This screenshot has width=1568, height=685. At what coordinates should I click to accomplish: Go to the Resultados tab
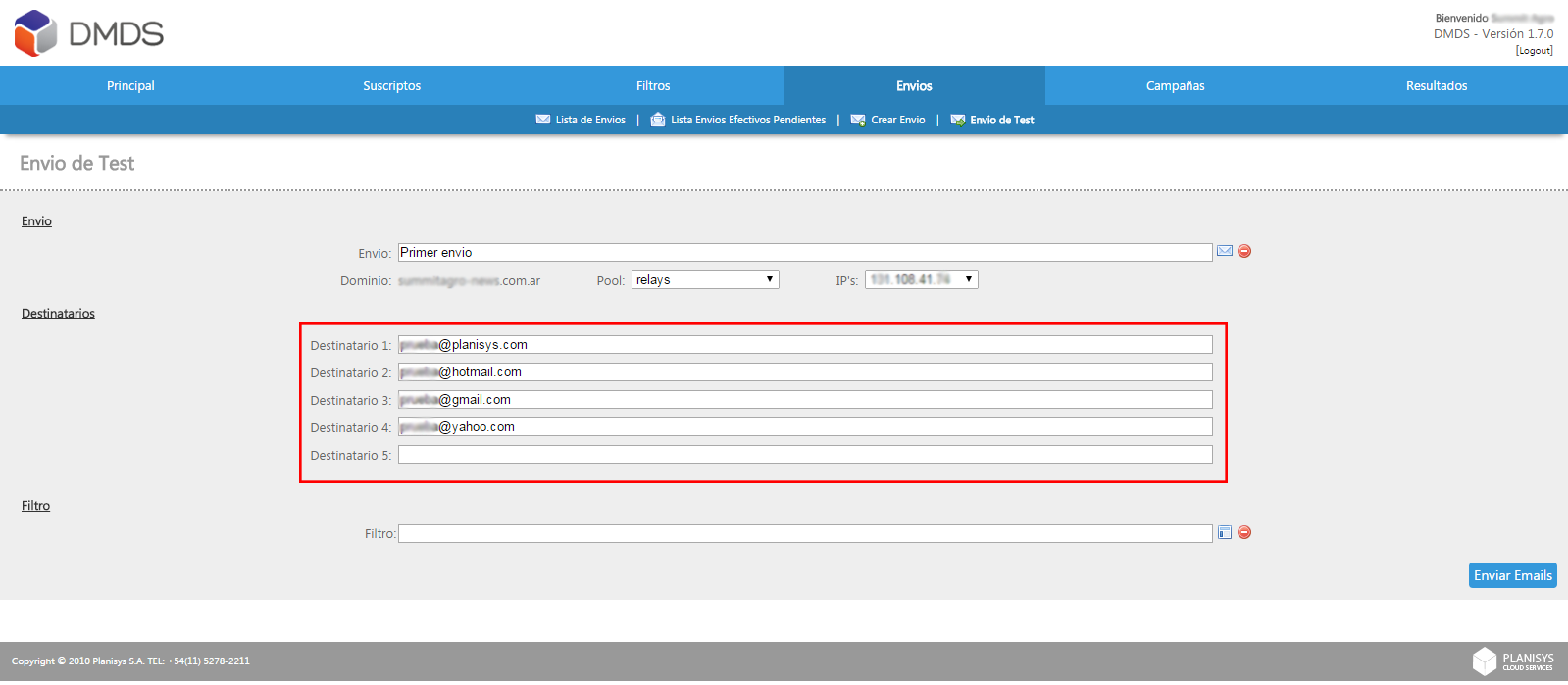click(x=1437, y=86)
